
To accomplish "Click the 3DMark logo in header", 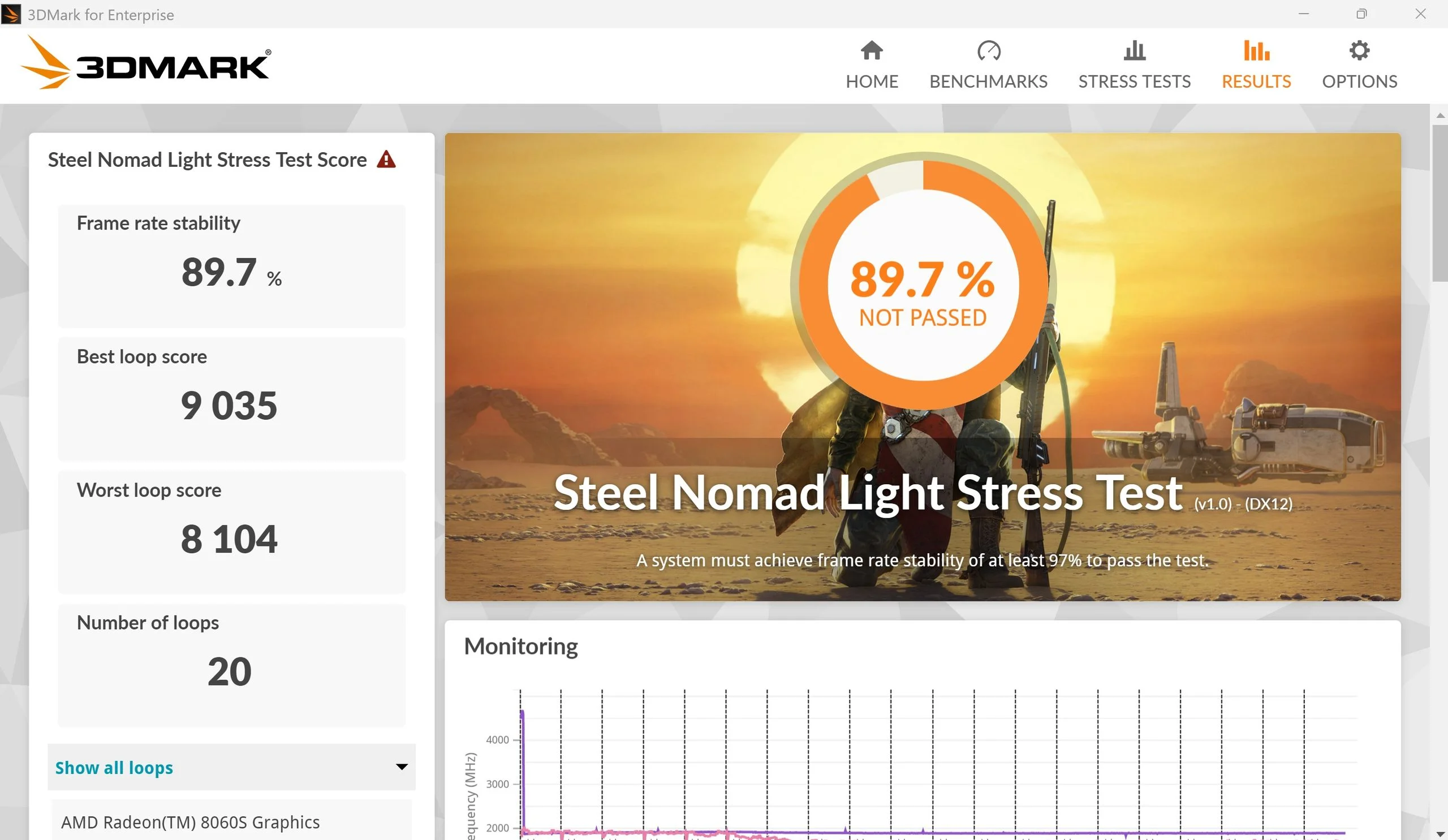I will tap(145, 63).
